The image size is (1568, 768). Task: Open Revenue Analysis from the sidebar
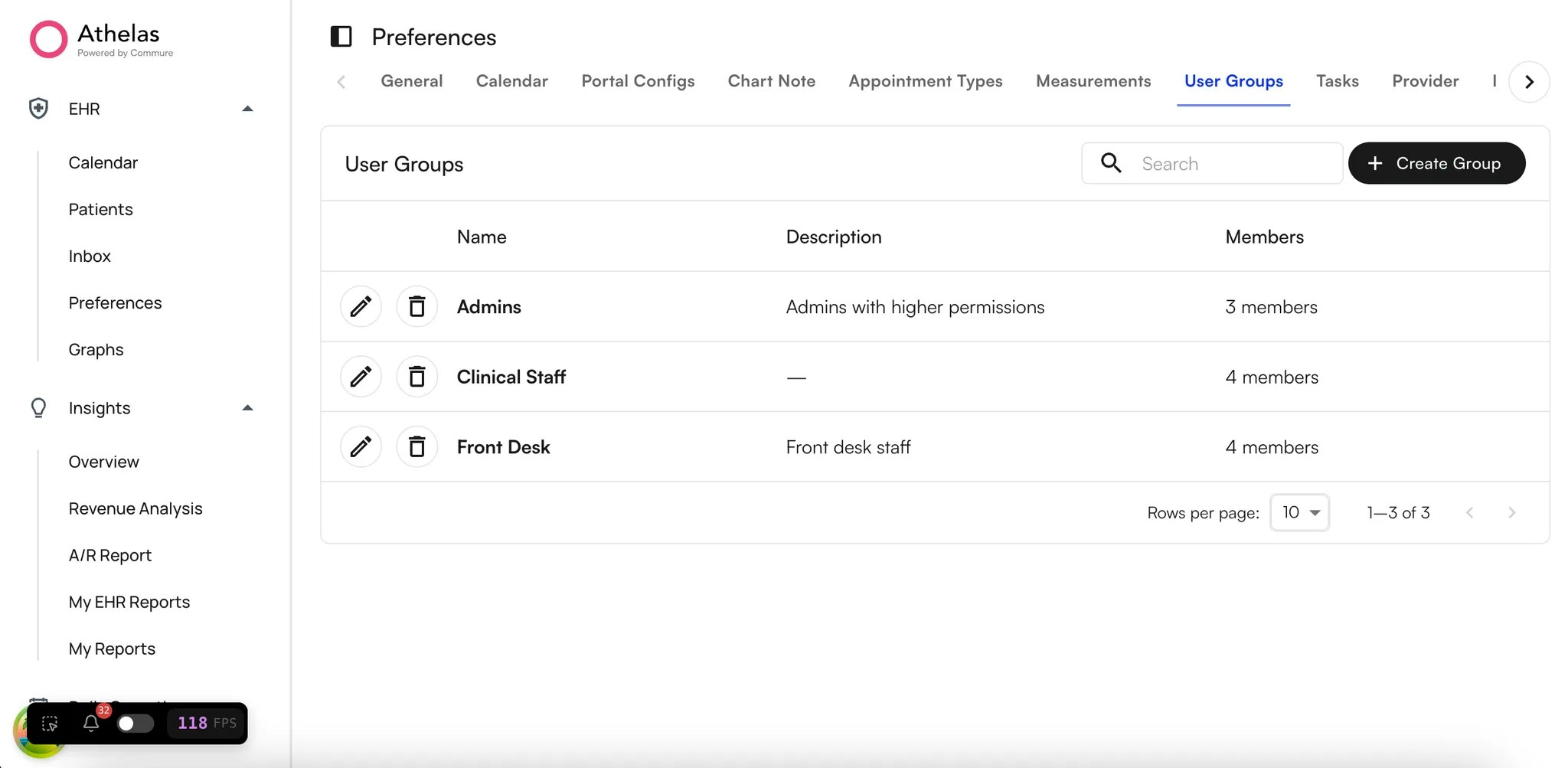tap(136, 508)
